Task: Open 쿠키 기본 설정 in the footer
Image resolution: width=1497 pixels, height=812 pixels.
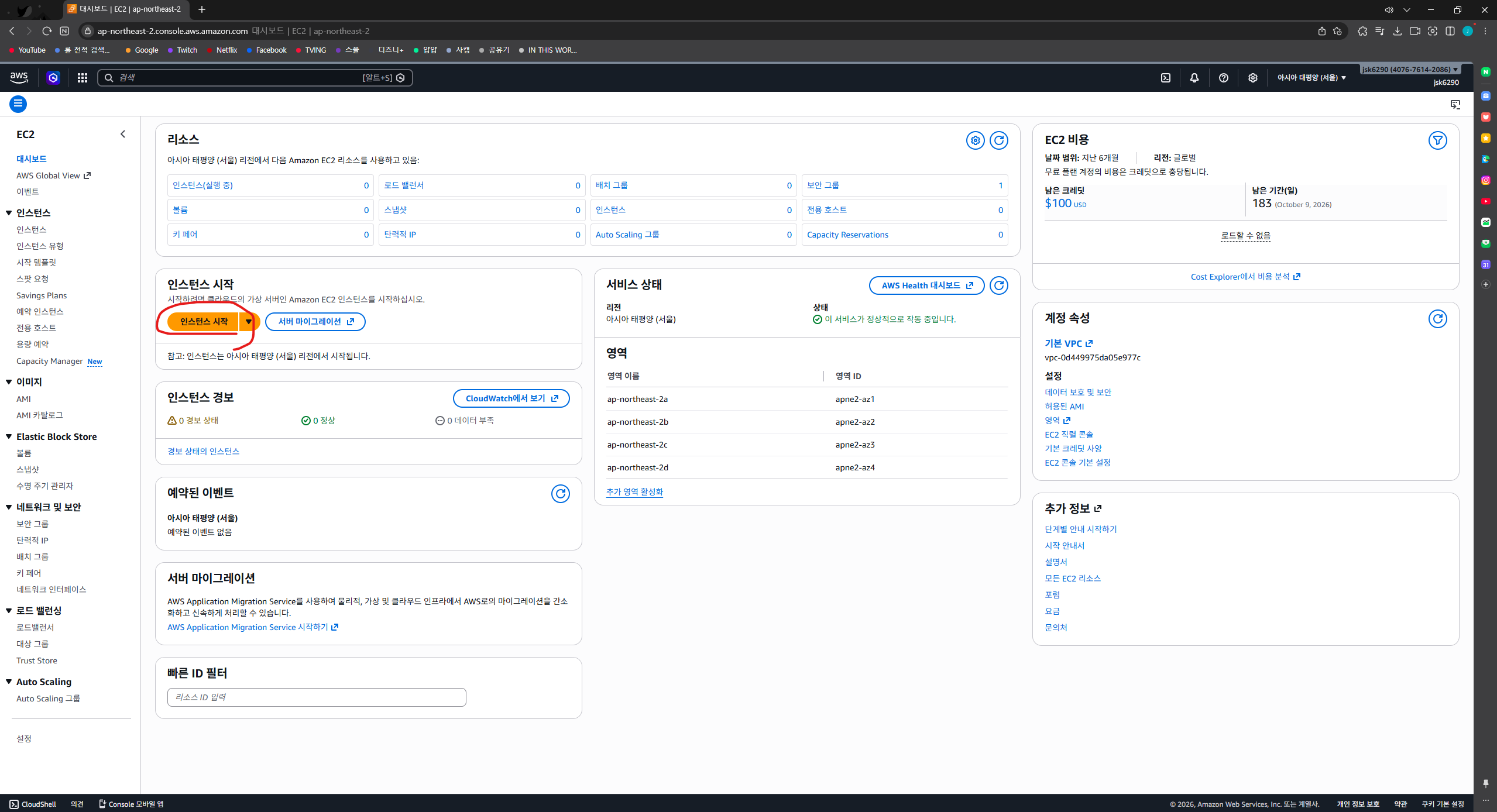Action: [1443, 804]
